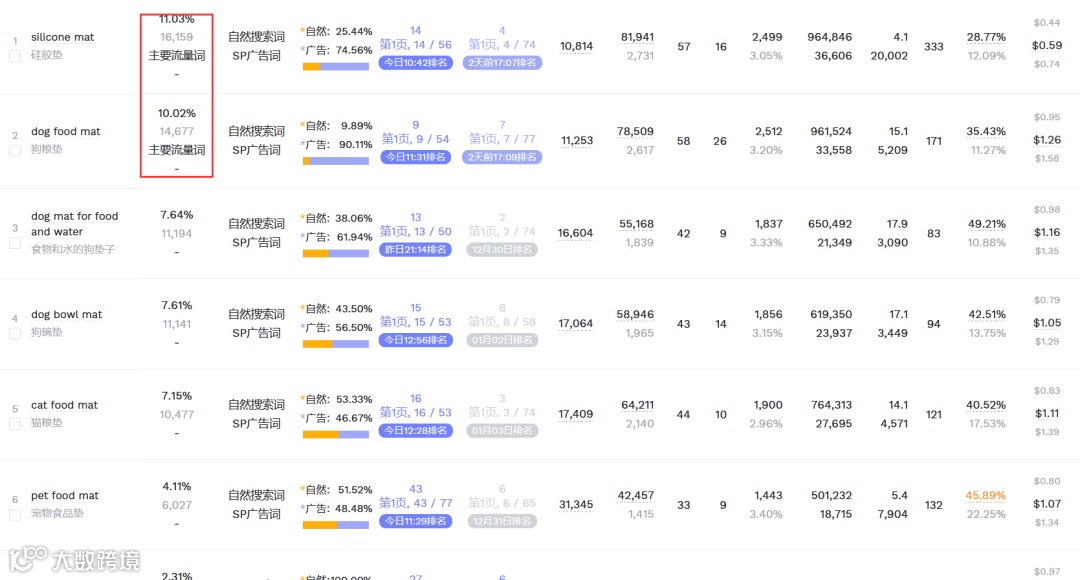Open the silicone mat keyword link
This screenshot has height=580, width=1080.
[62, 37]
